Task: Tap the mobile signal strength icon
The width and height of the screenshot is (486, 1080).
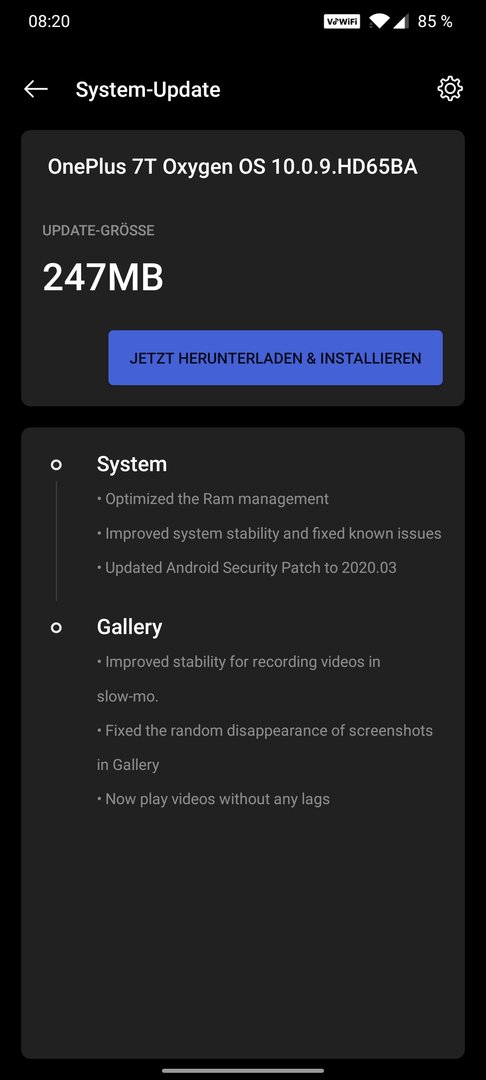Action: [x=401, y=21]
